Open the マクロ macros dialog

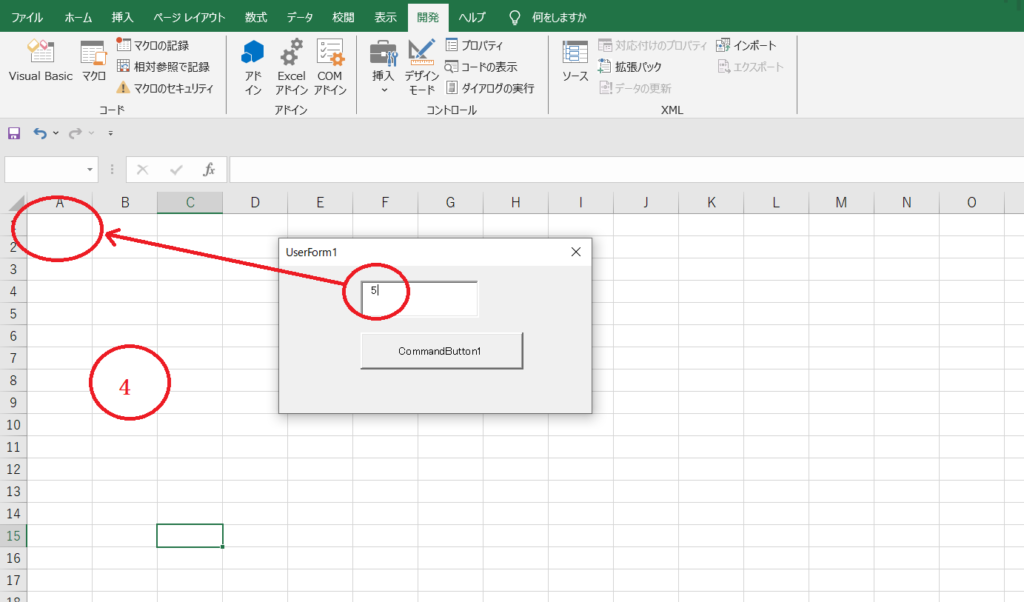[93, 60]
